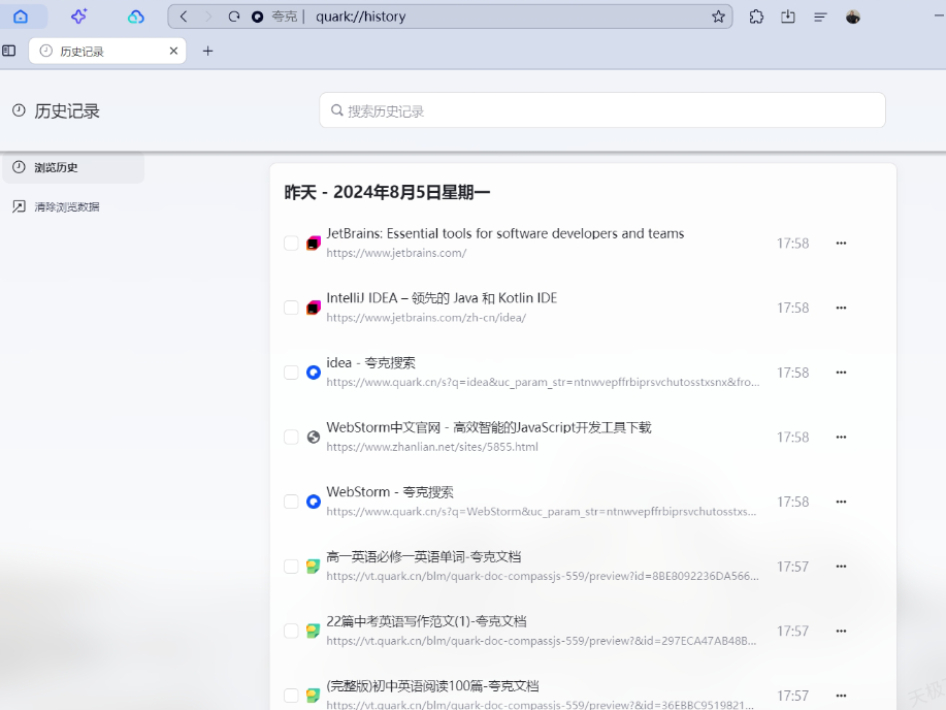Open the browser menu lines icon

click(820, 17)
